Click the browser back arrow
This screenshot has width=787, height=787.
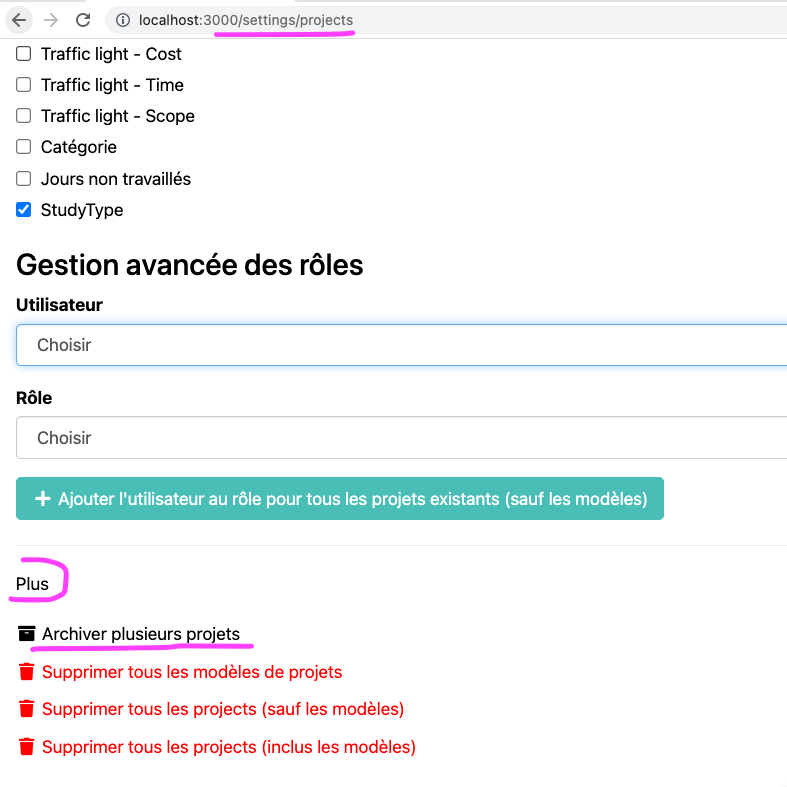pos(19,20)
